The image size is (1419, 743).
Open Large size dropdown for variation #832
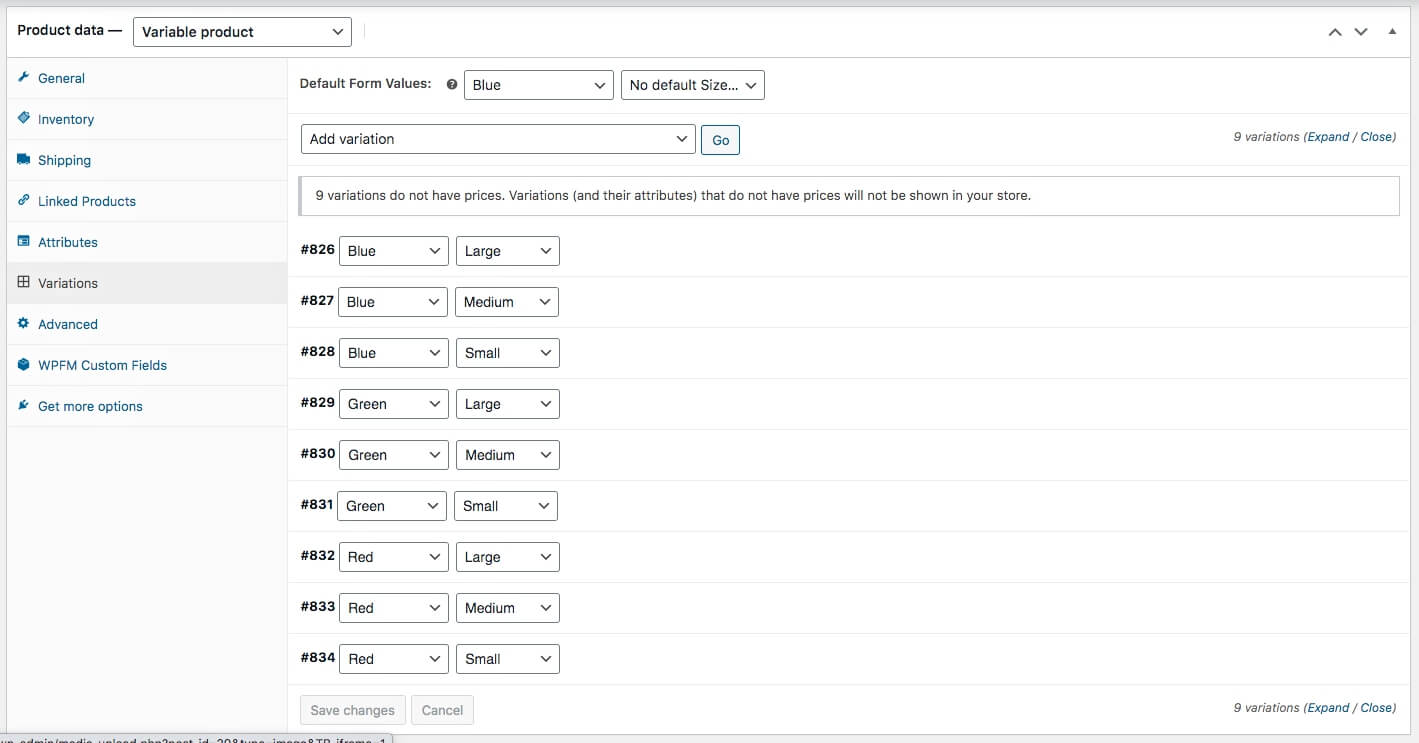(508, 557)
